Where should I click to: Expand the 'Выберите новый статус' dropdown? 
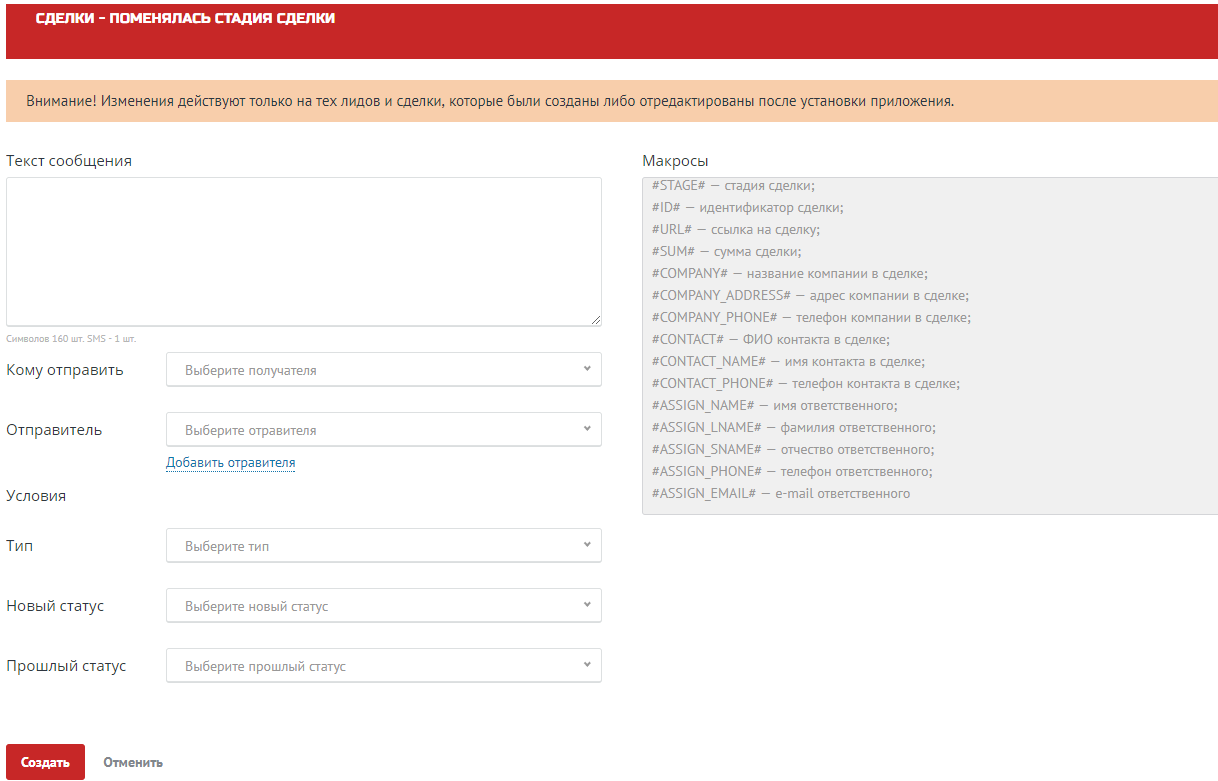384,605
